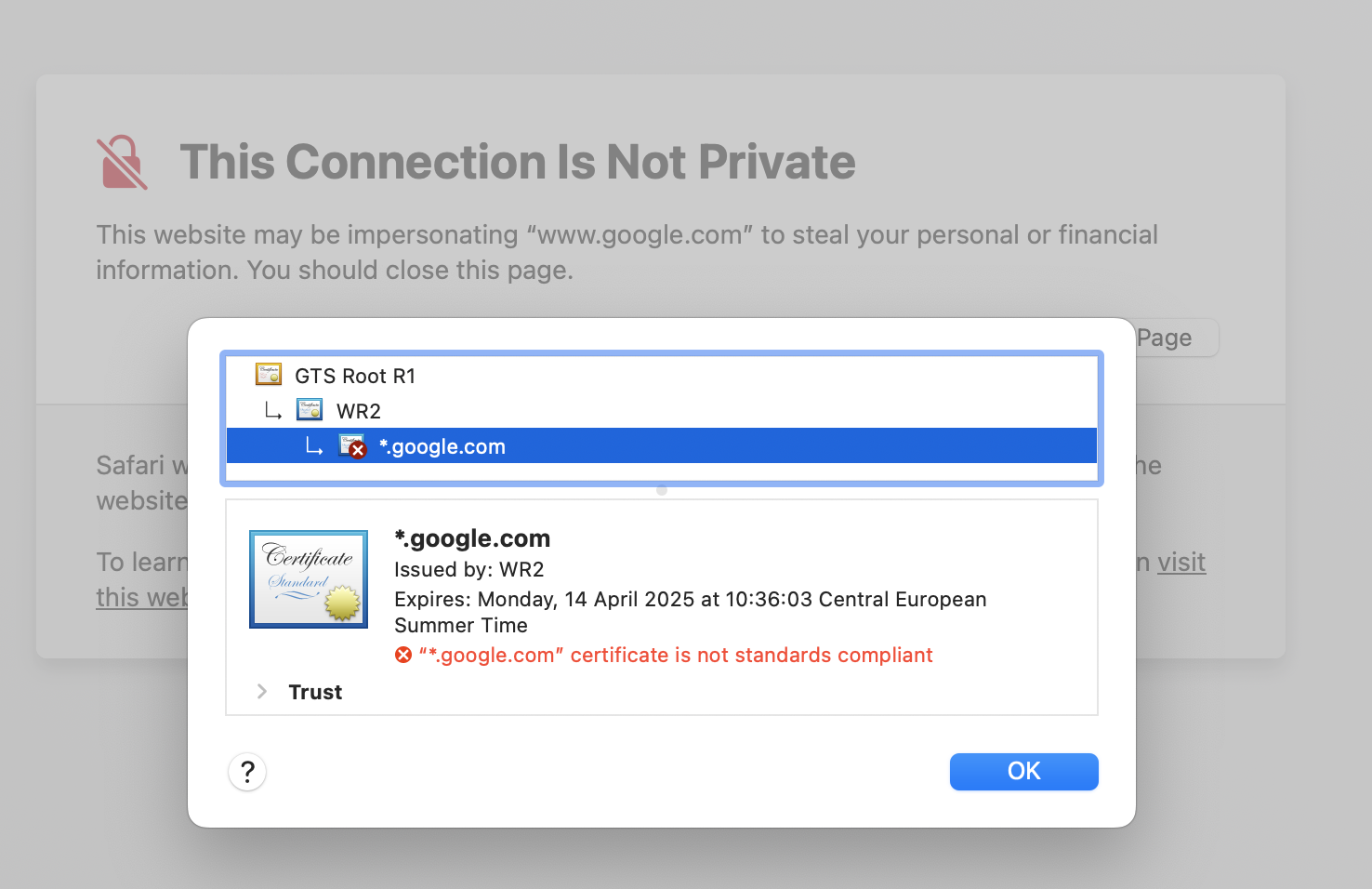
Task: Open help with the question mark button
Action: click(247, 772)
